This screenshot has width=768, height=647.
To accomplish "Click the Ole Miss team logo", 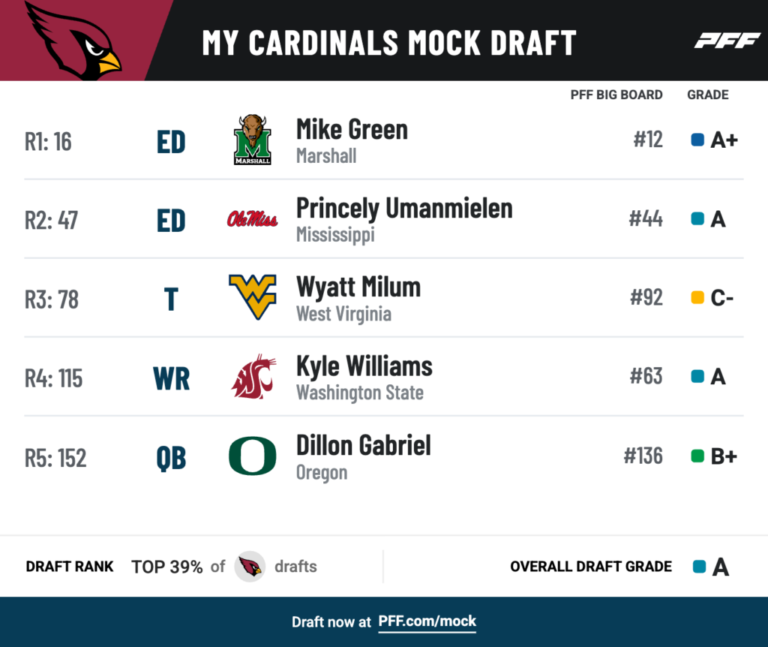I will pos(252,219).
